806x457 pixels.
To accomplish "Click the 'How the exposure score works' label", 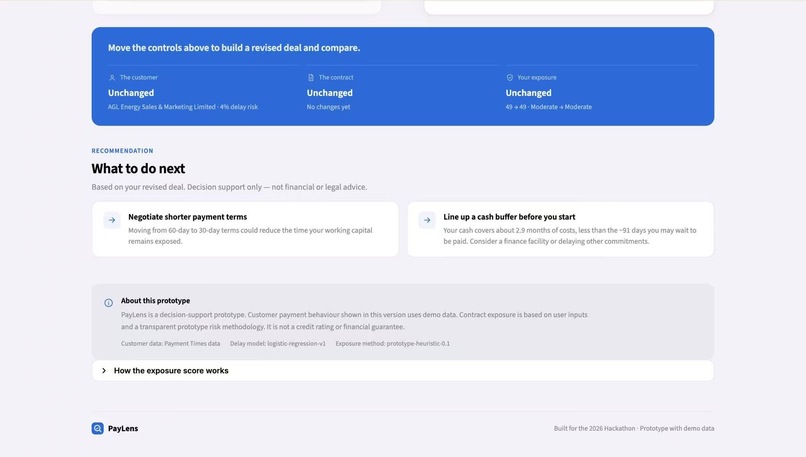I will [x=171, y=371].
